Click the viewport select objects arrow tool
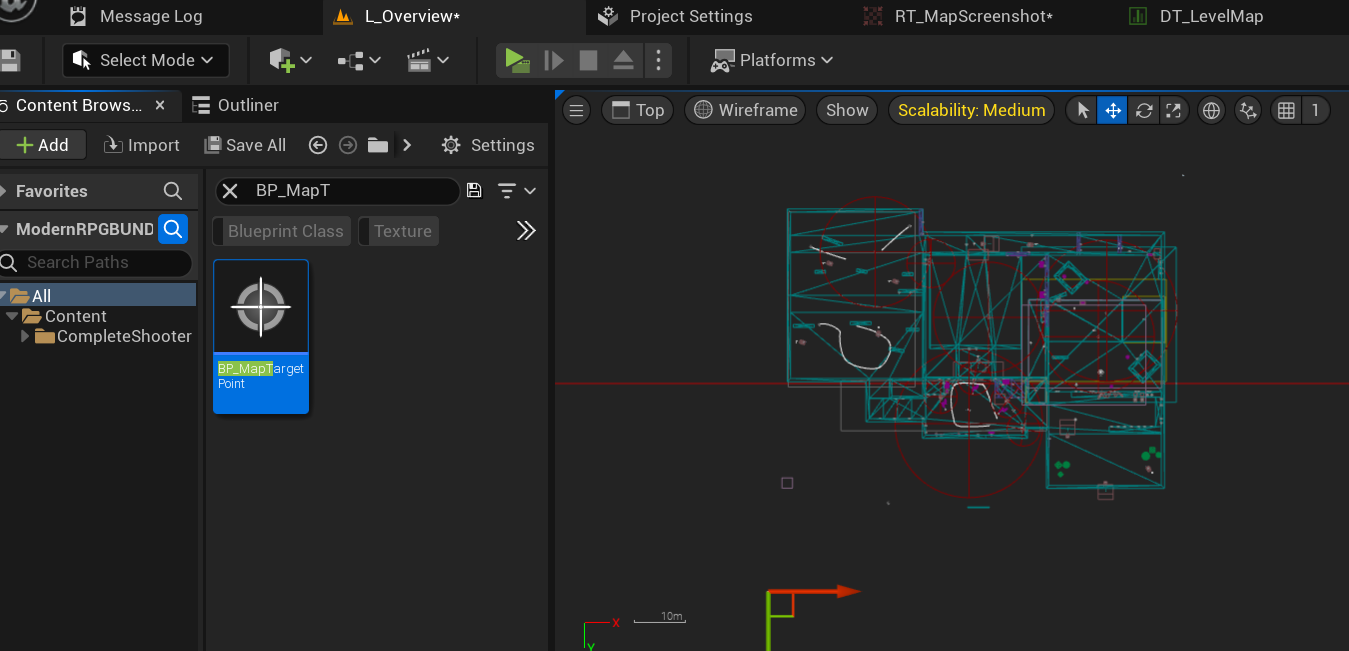1349x651 pixels. 1082,110
